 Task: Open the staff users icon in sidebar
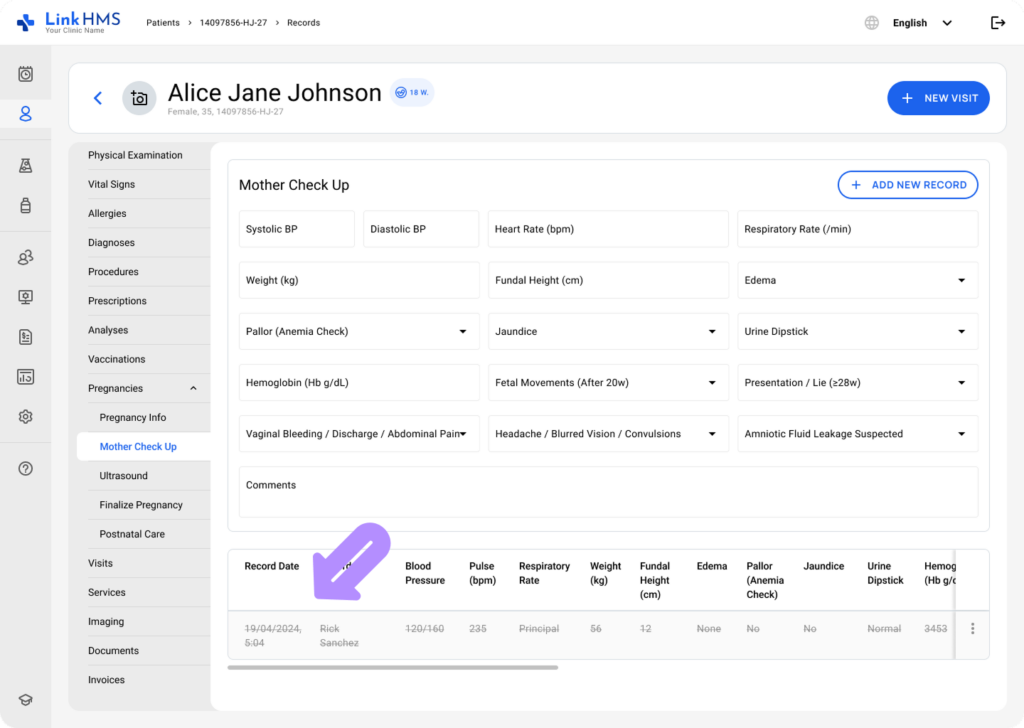(x=25, y=257)
